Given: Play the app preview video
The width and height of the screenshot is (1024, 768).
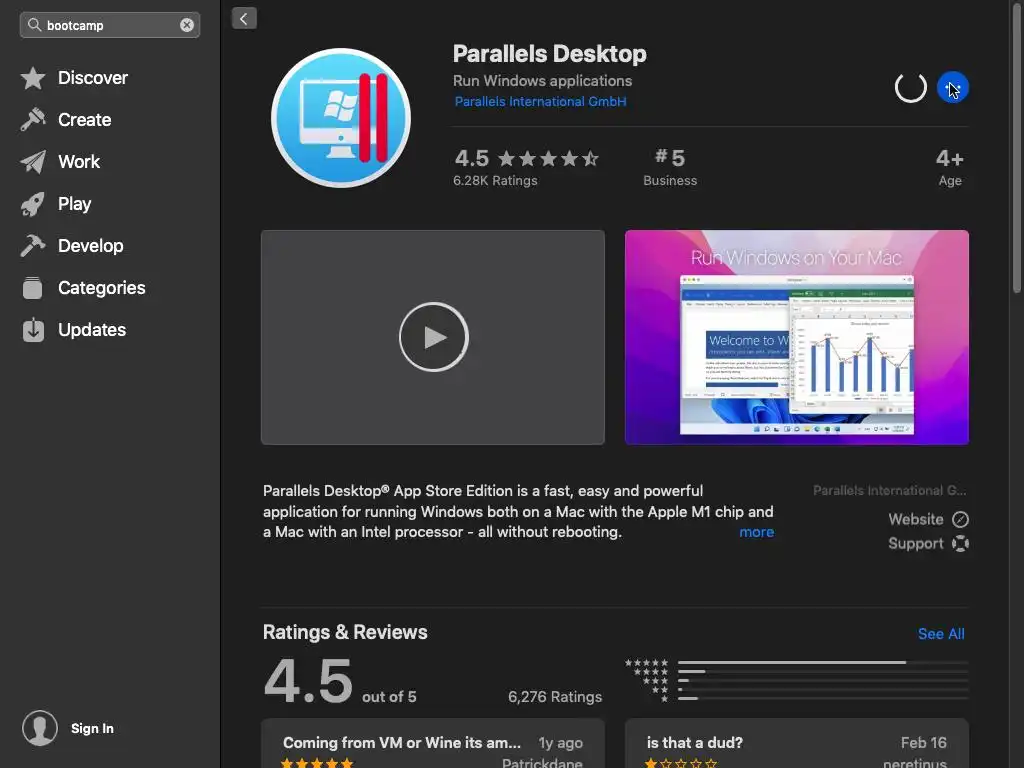Looking at the screenshot, I should 434,337.
